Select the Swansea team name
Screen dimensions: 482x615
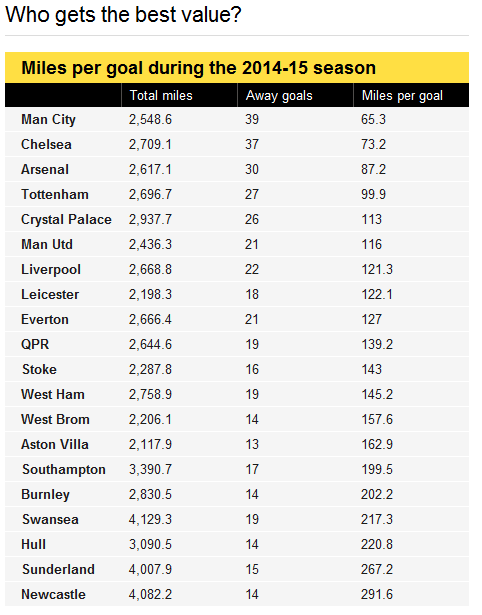50,519
